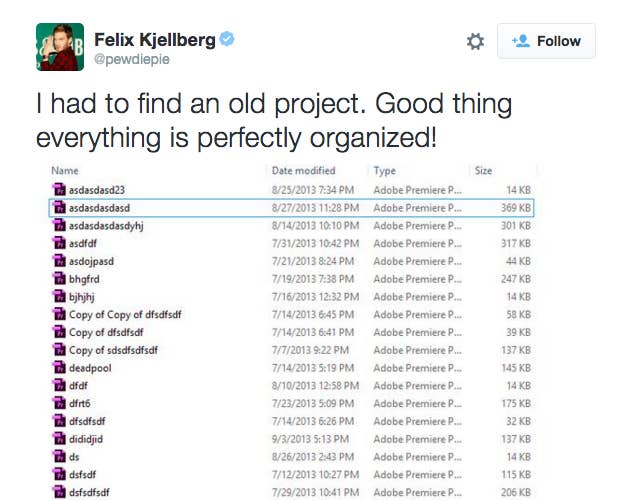Sort files by Date modified column

pyautogui.click(x=303, y=171)
